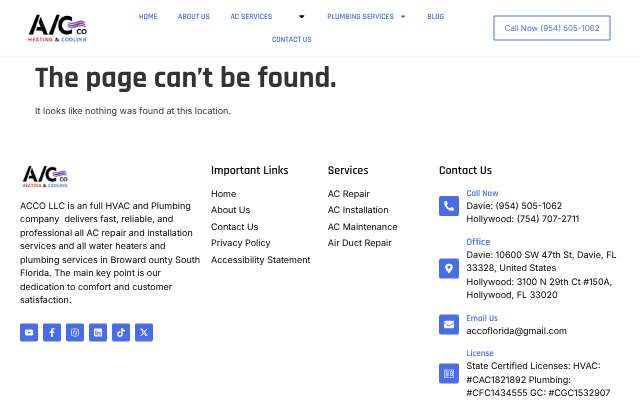
Task: Open the AC Installation service link
Action: coord(358,210)
